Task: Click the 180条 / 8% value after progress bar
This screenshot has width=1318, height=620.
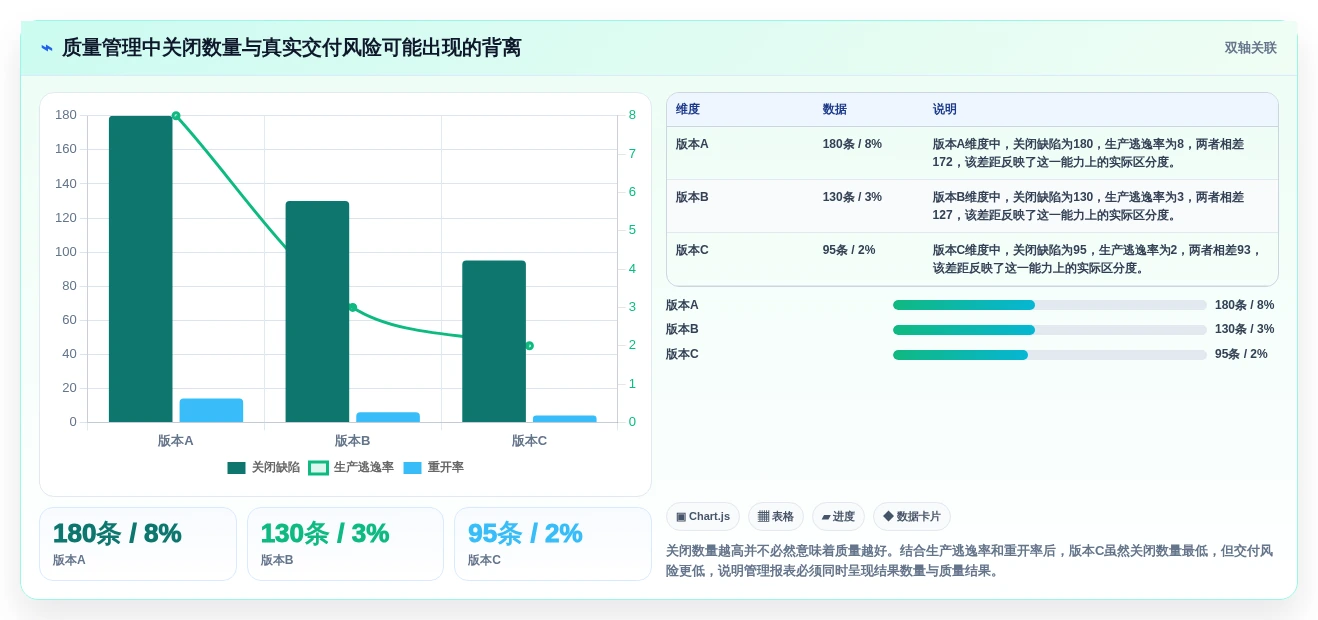Action: pyautogui.click(x=1244, y=305)
